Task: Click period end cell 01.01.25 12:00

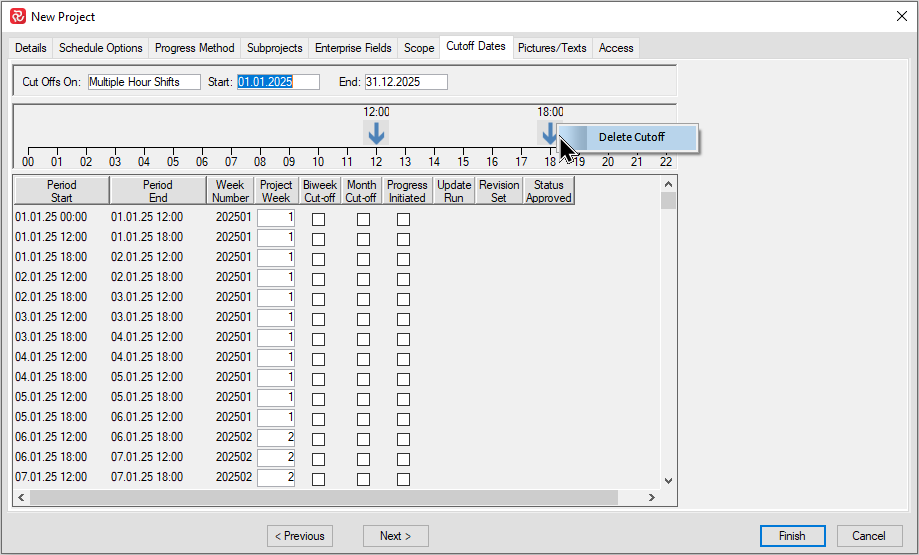Action: point(147,217)
